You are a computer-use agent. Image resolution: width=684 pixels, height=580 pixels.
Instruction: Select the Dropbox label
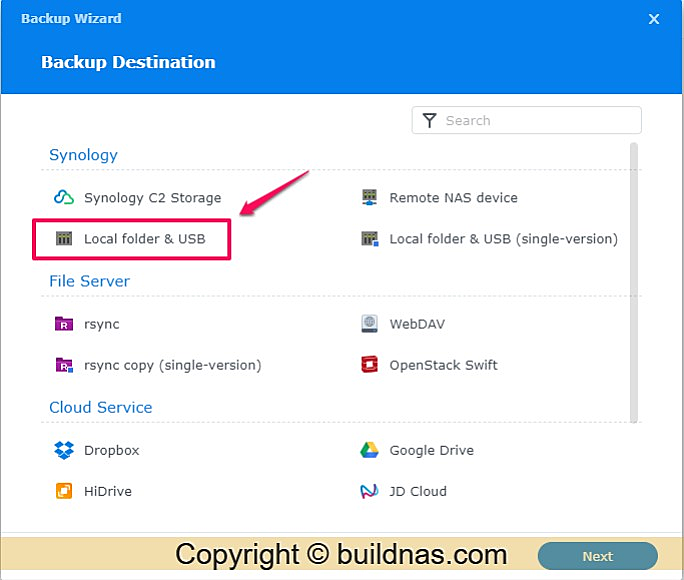pos(112,450)
